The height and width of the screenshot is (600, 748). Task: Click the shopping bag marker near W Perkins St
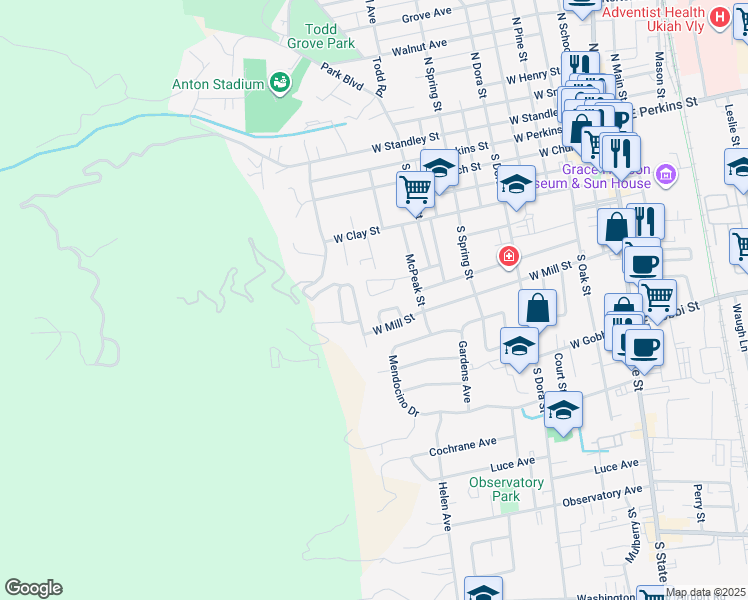tap(578, 129)
